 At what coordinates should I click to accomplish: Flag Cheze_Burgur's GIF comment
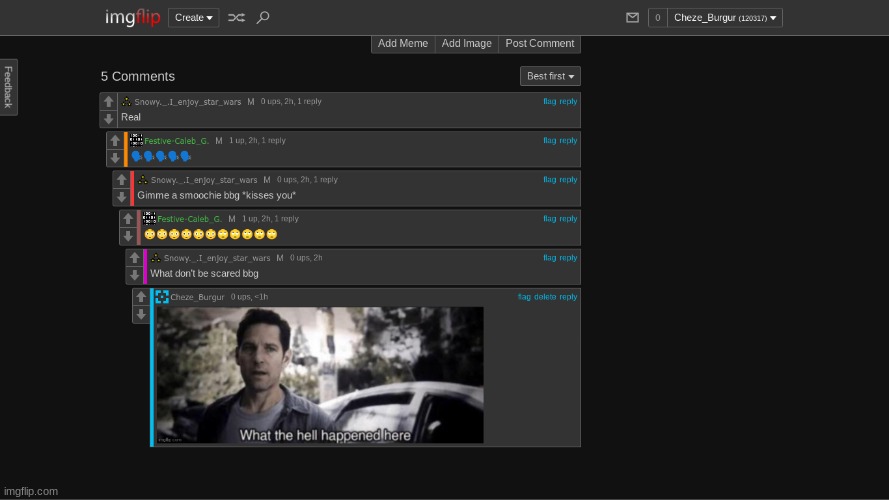coord(524,297)
